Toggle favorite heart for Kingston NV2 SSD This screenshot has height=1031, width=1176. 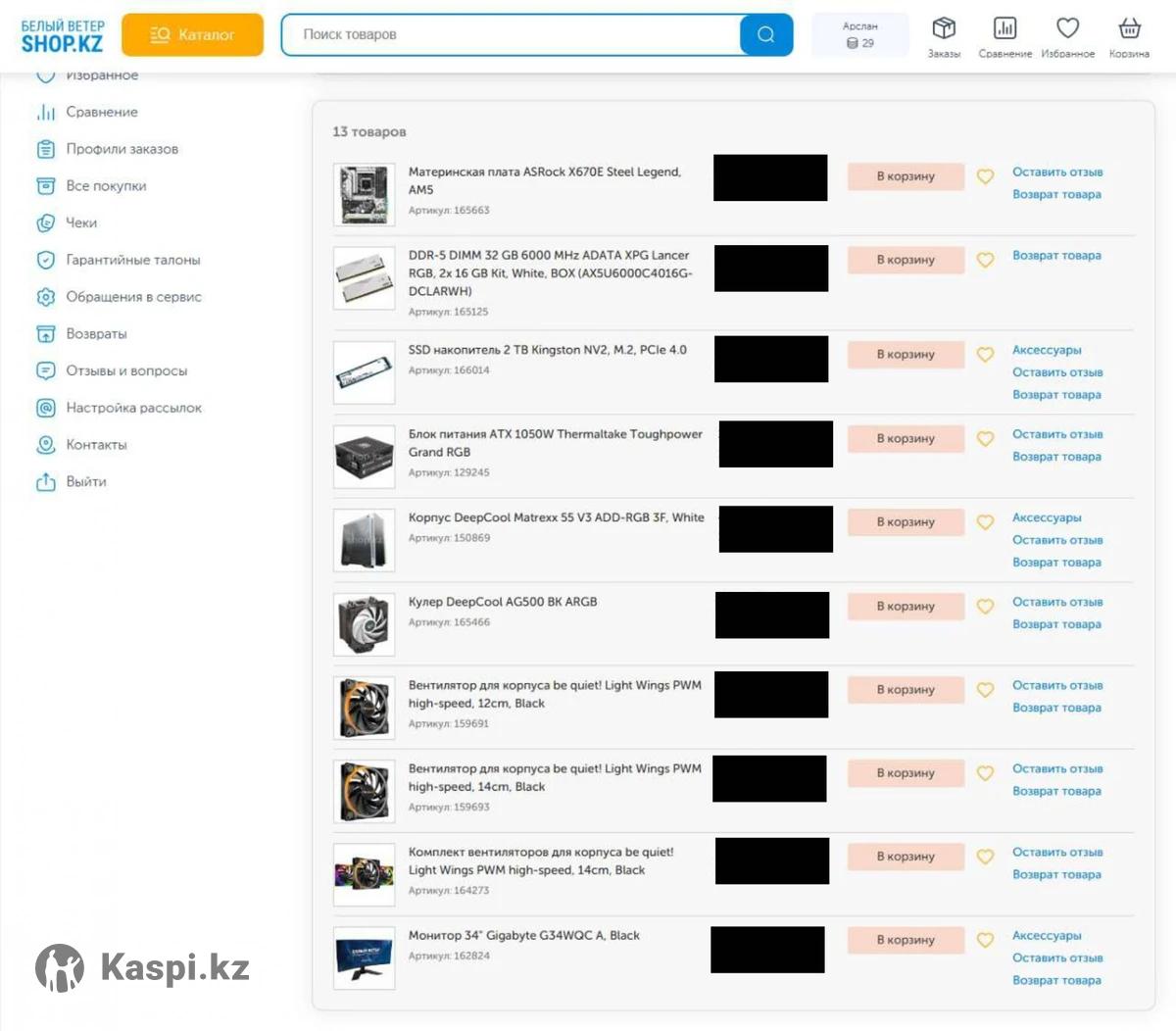(x=985, y=355)
